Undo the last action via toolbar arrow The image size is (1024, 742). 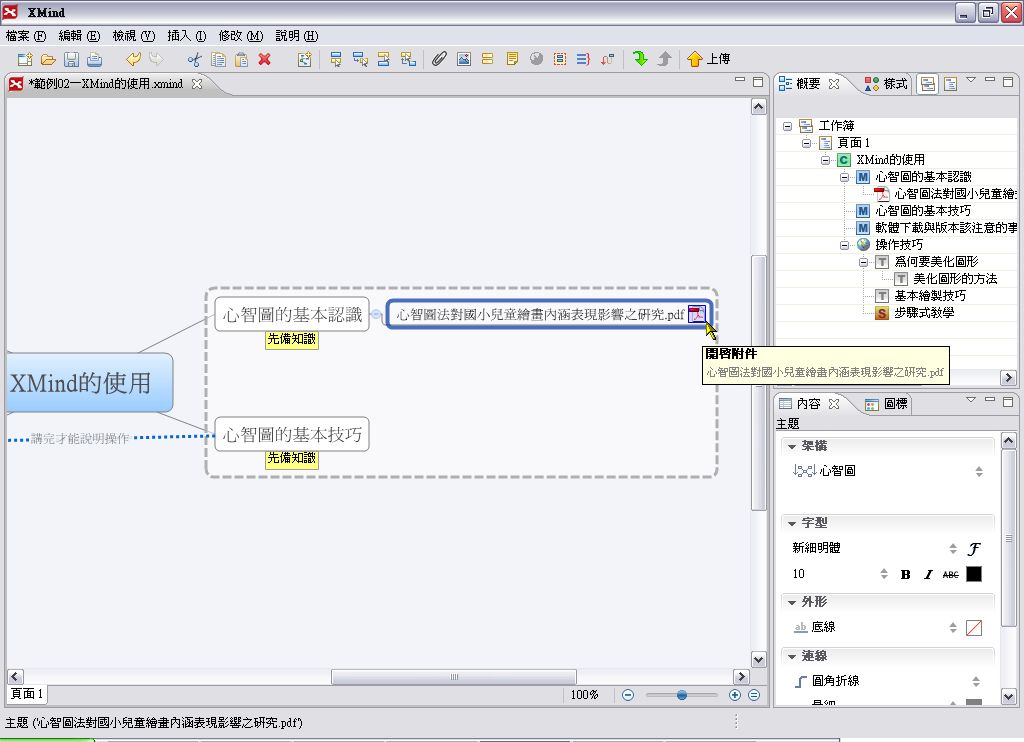coord(133,59)
